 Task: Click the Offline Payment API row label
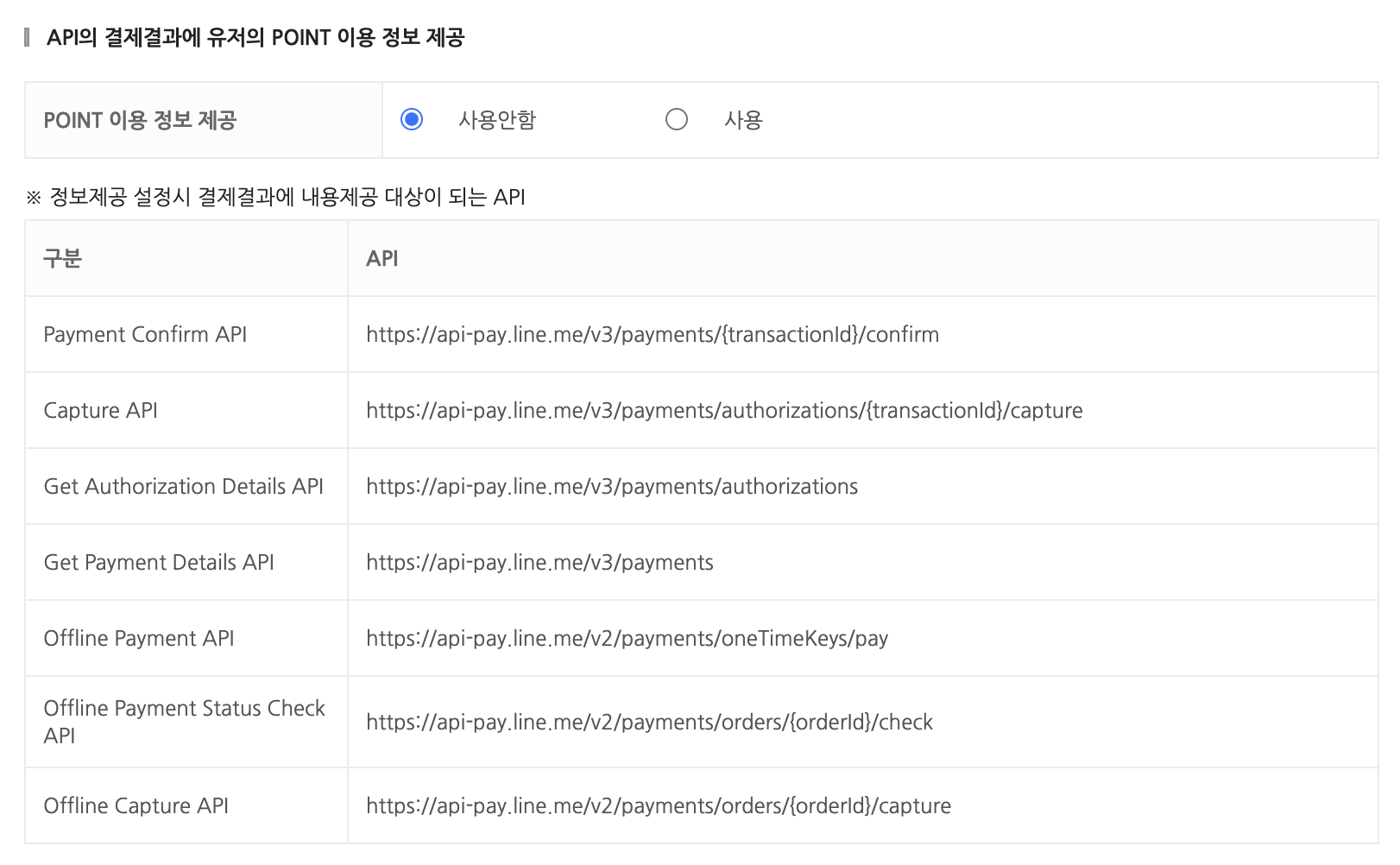coord(139,639)
